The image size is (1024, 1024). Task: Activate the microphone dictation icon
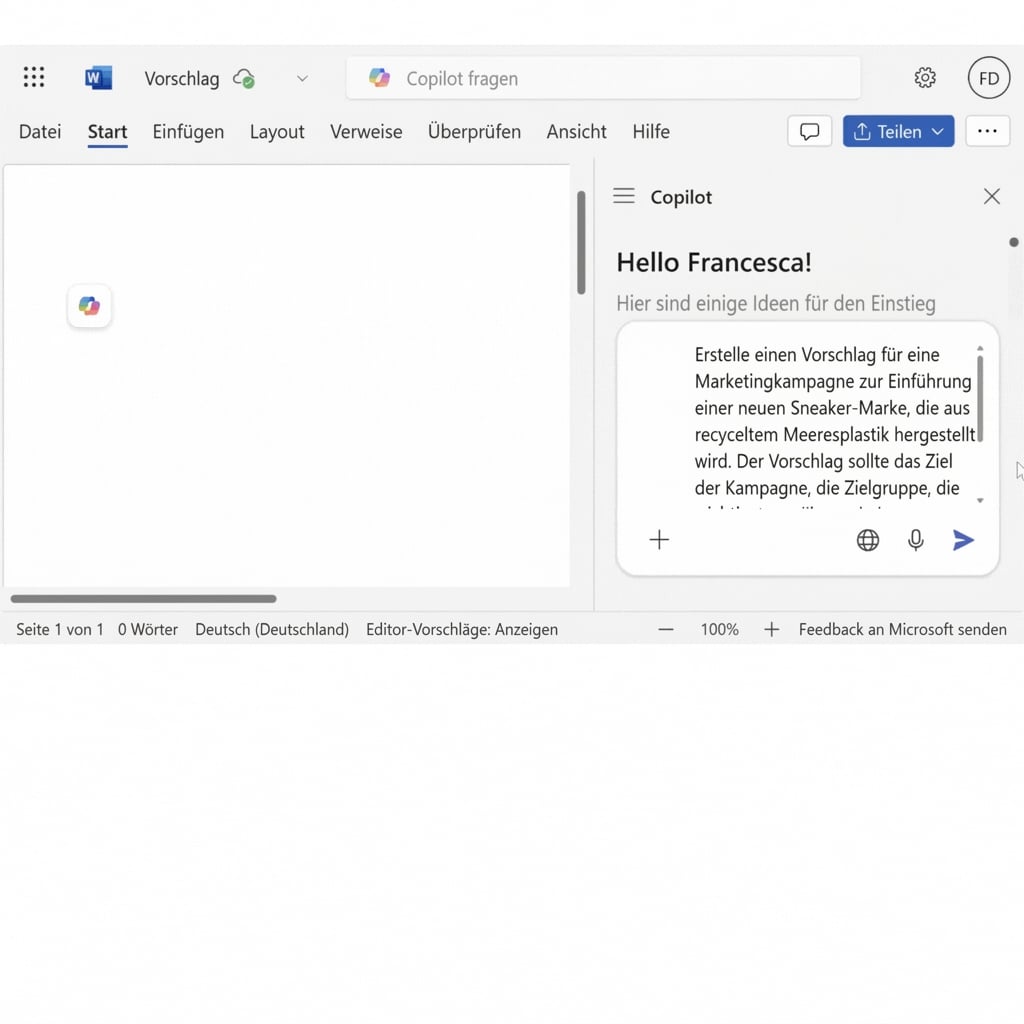916,540
